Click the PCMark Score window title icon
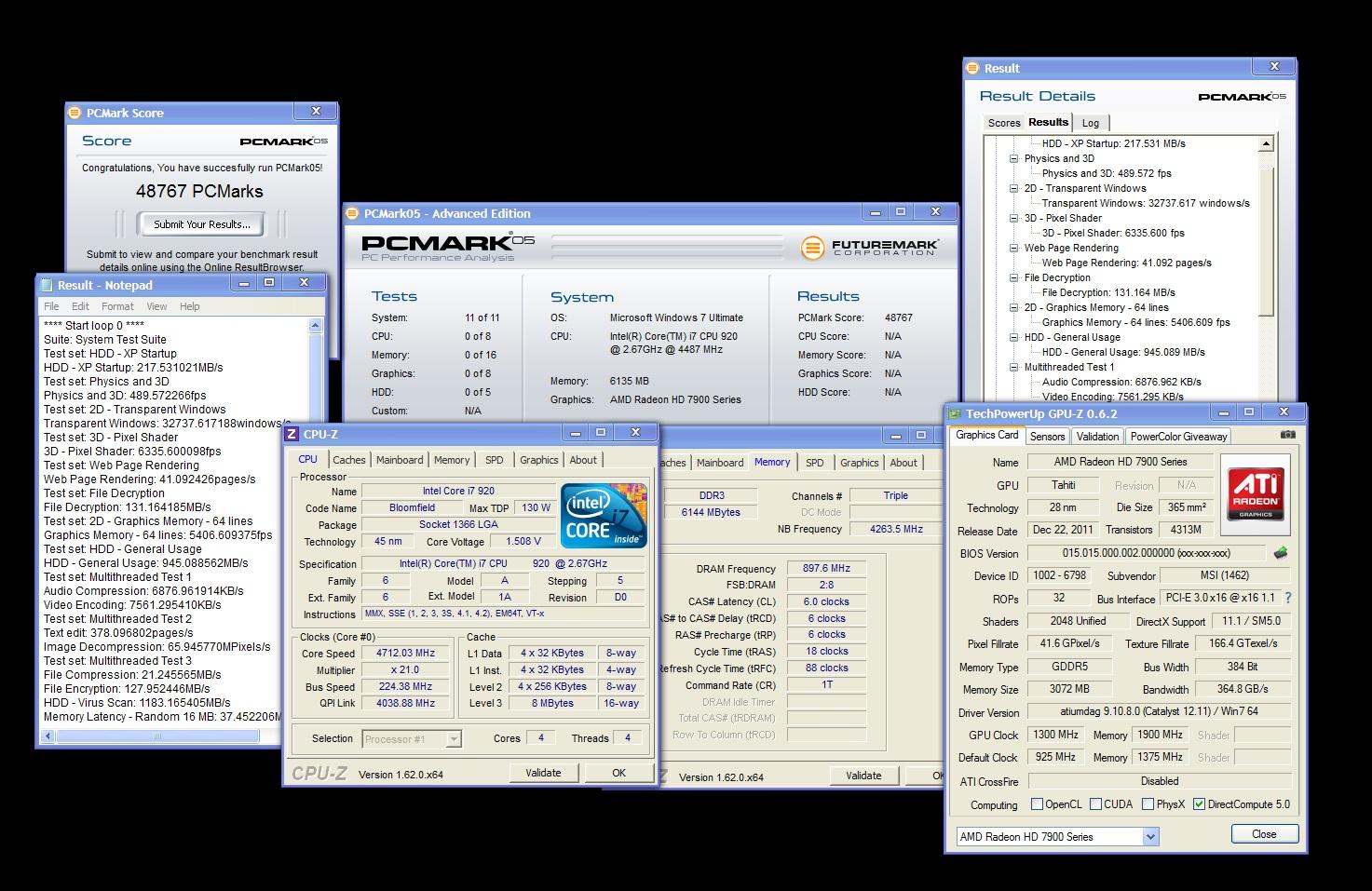The width and height of the screenshot is (1372, 891). (75, 113)
